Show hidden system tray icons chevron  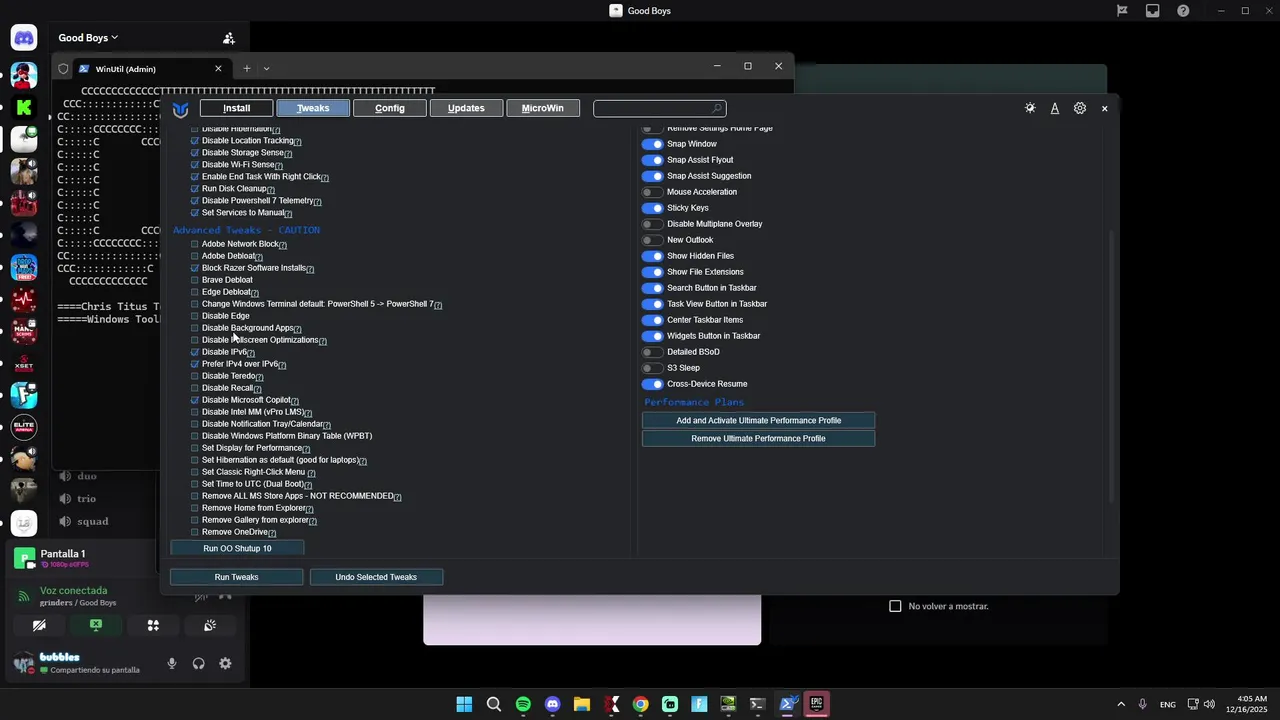click(x=1121, y=704)
